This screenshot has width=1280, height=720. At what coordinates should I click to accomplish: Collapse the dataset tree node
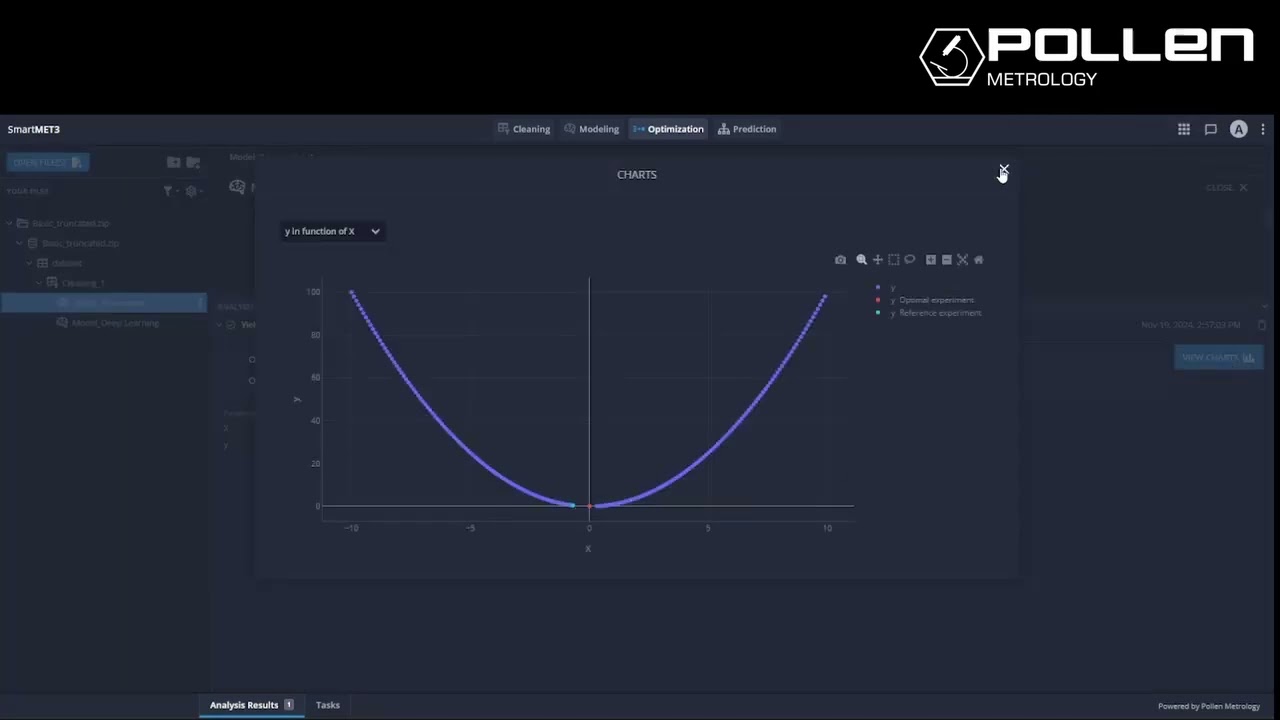tap(30, 263)
